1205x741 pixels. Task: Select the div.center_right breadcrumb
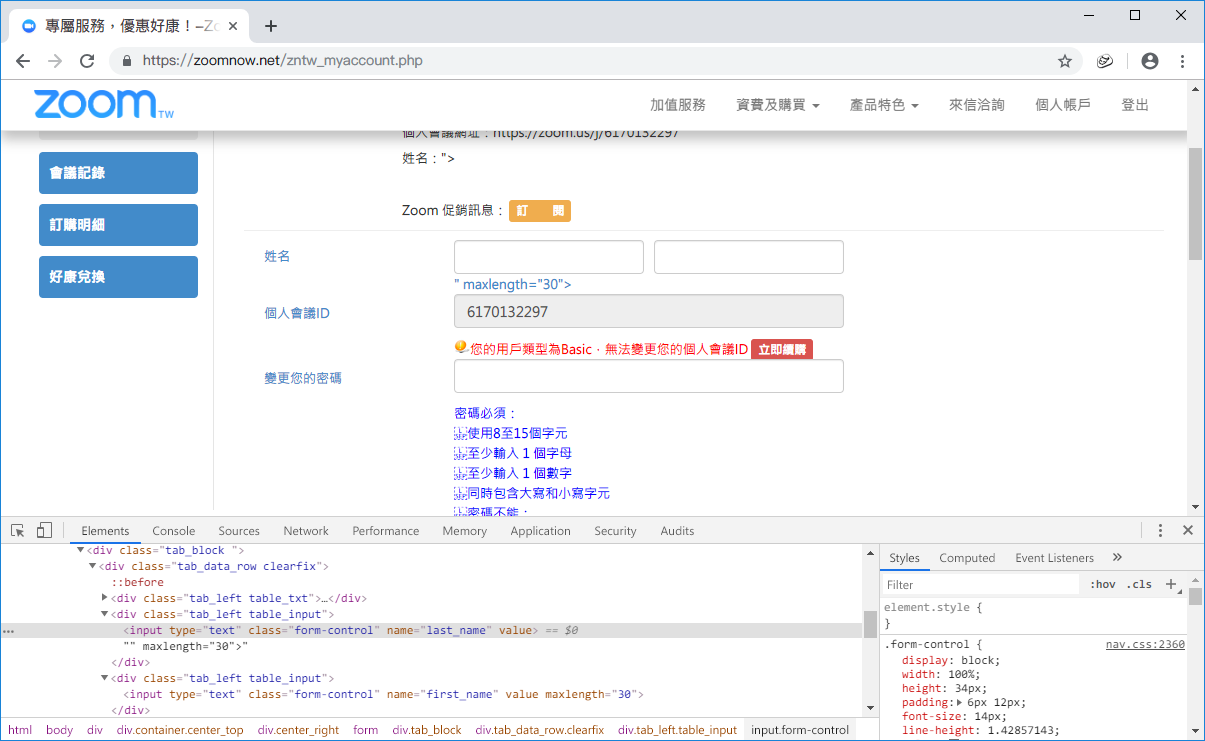tap(298, 730)
